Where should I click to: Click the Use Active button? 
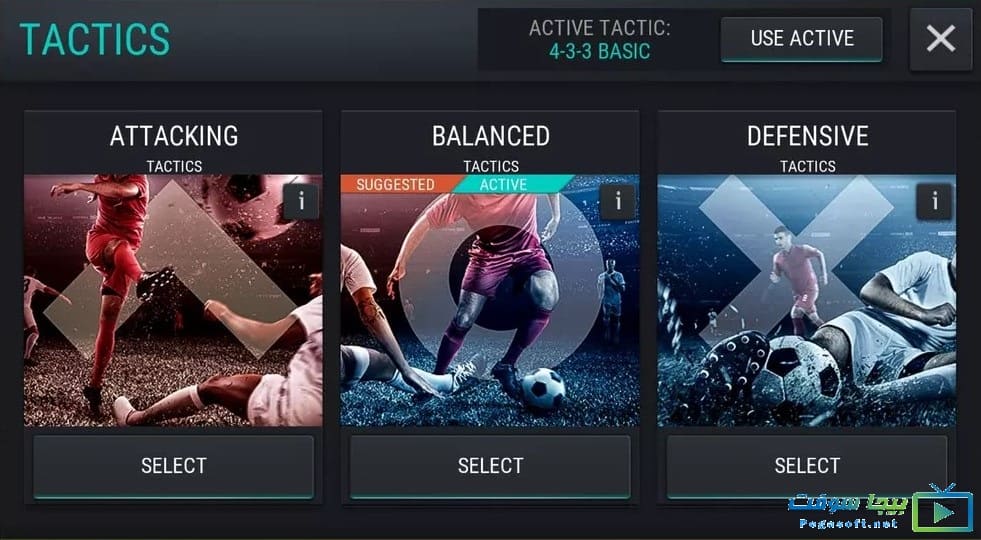[802, 39]
